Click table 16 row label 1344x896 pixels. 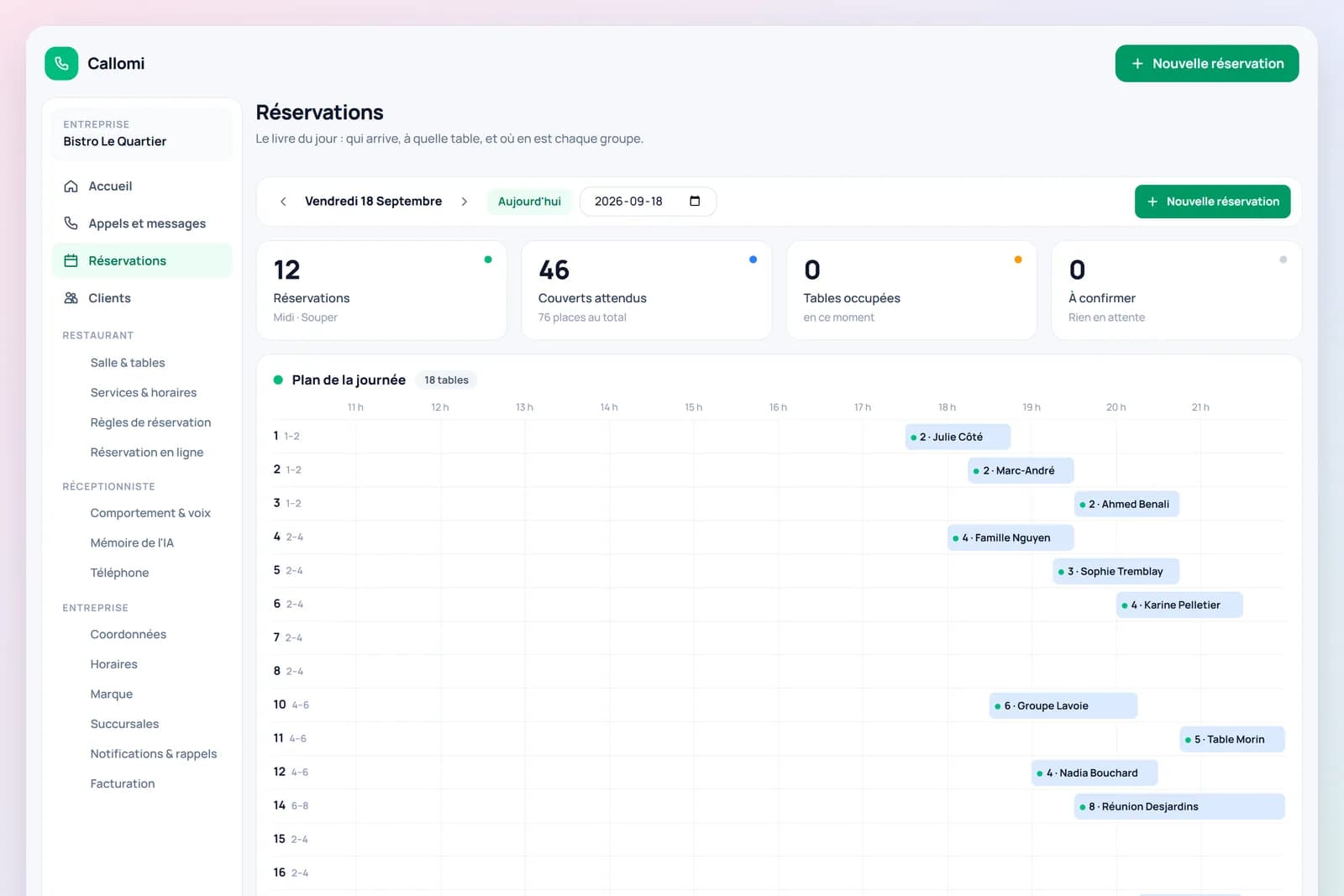pos(291,873)
